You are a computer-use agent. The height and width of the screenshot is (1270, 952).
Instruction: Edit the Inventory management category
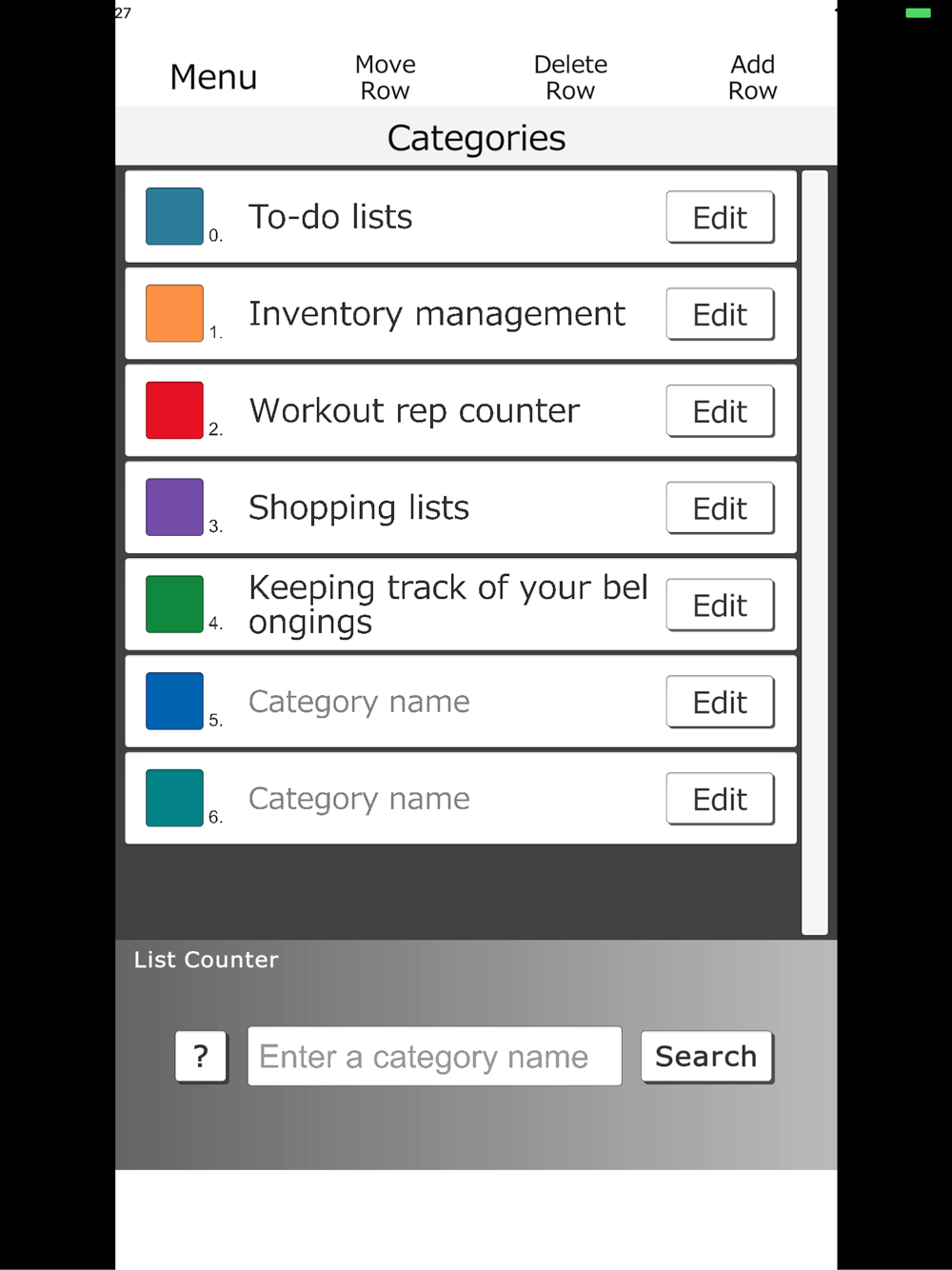[x=720, y=315]
